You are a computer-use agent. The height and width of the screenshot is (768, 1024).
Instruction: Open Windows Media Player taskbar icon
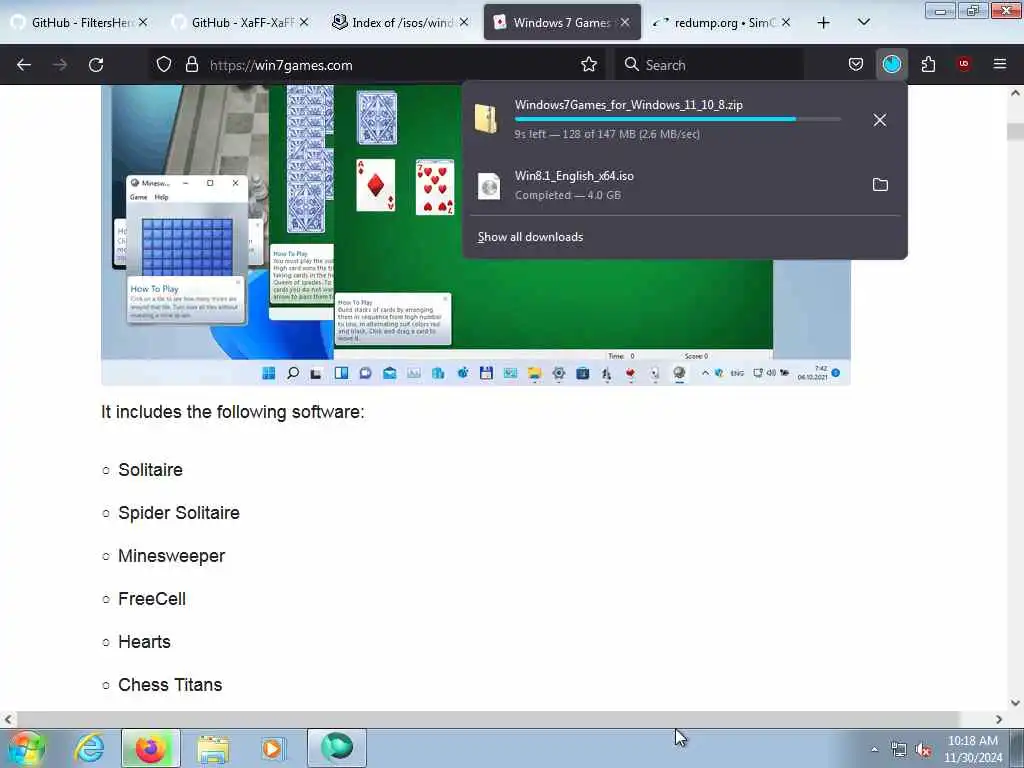[274, 748]
